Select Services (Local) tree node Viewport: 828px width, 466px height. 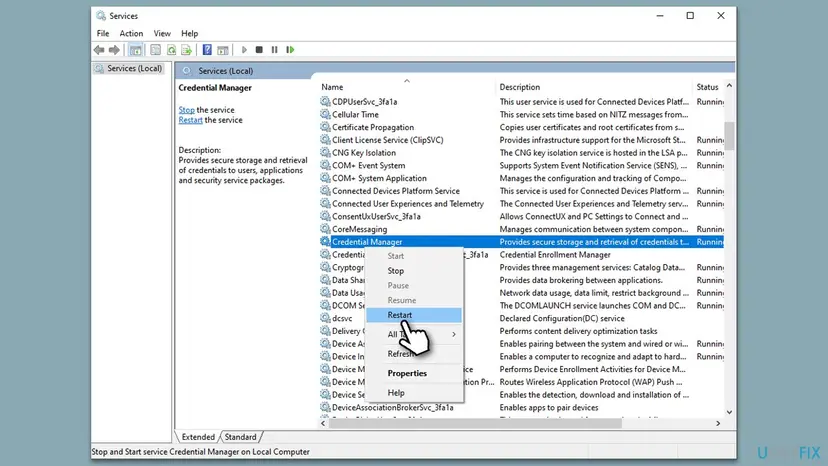coord(135,68)
